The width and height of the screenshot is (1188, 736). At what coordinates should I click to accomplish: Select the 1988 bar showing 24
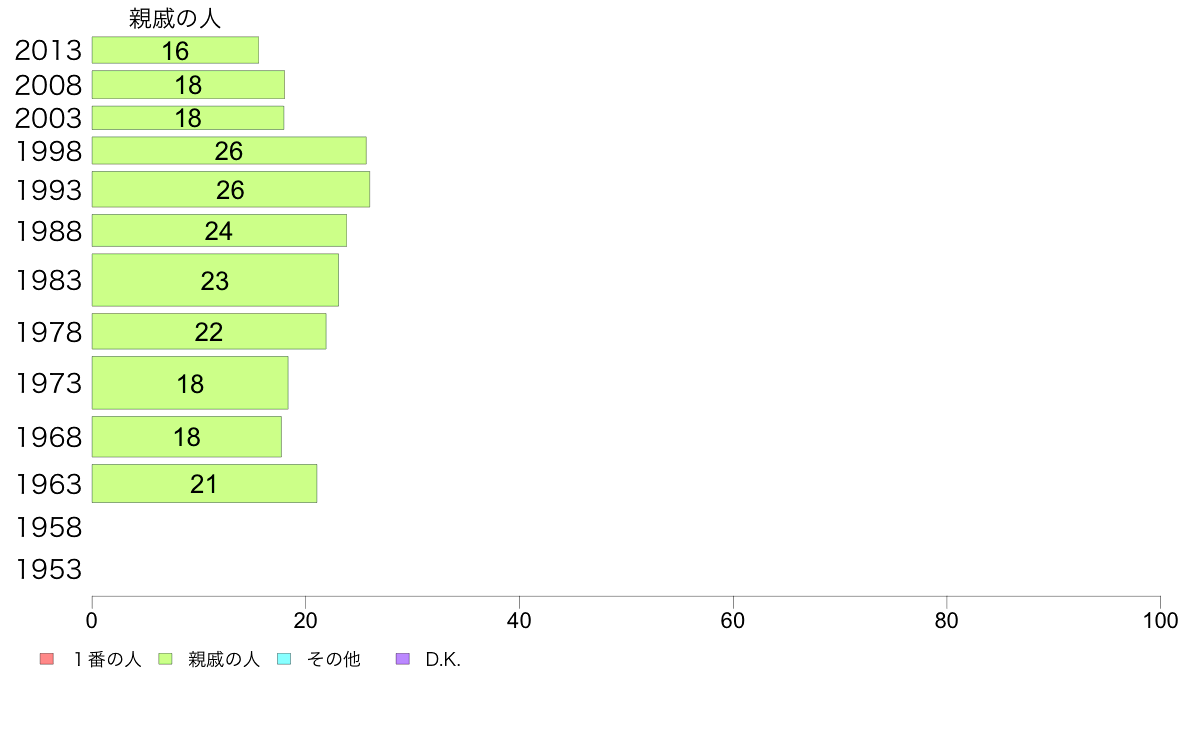(219, 231)
